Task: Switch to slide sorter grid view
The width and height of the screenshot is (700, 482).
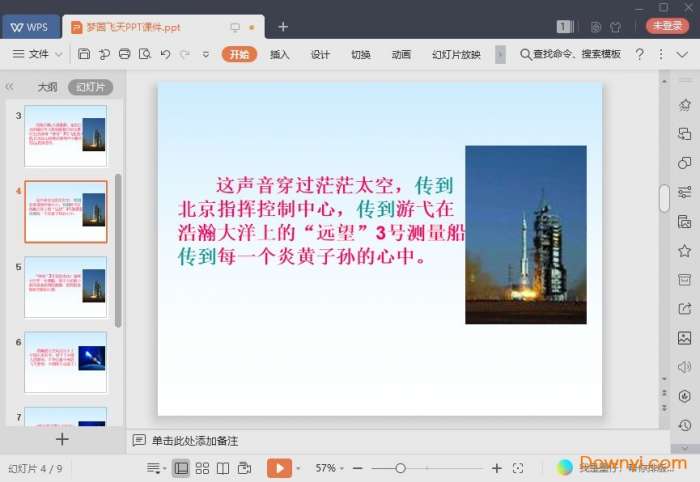Action: pyautogui.click(x=202, y=468)
